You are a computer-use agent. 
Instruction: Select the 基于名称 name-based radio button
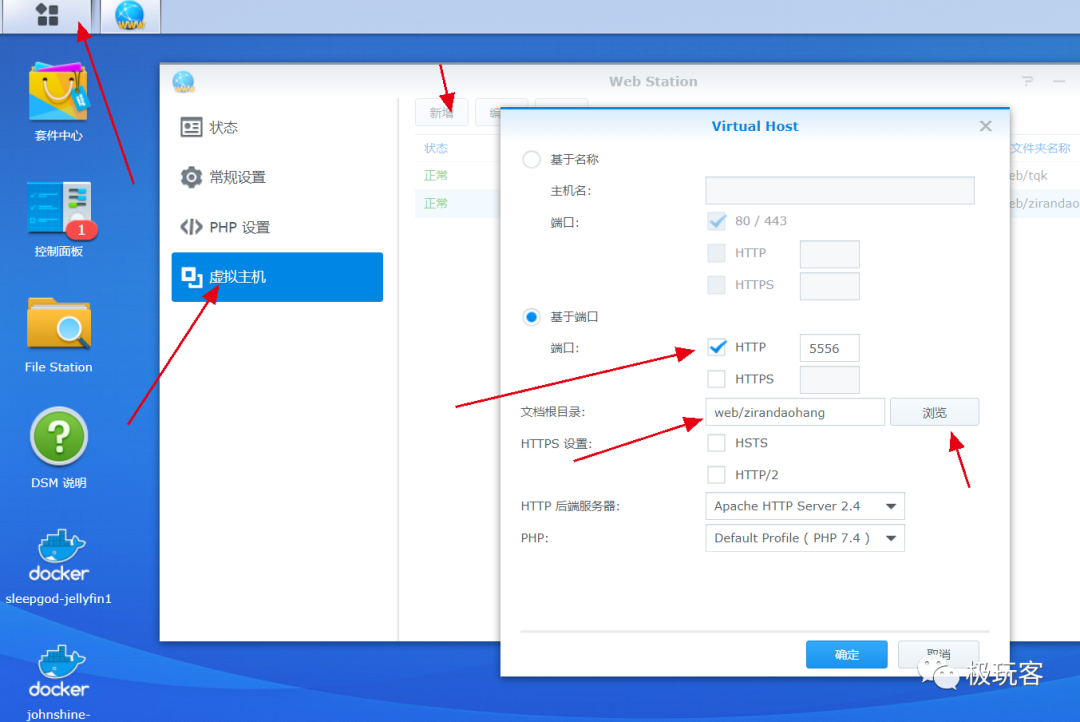[531, 159]
